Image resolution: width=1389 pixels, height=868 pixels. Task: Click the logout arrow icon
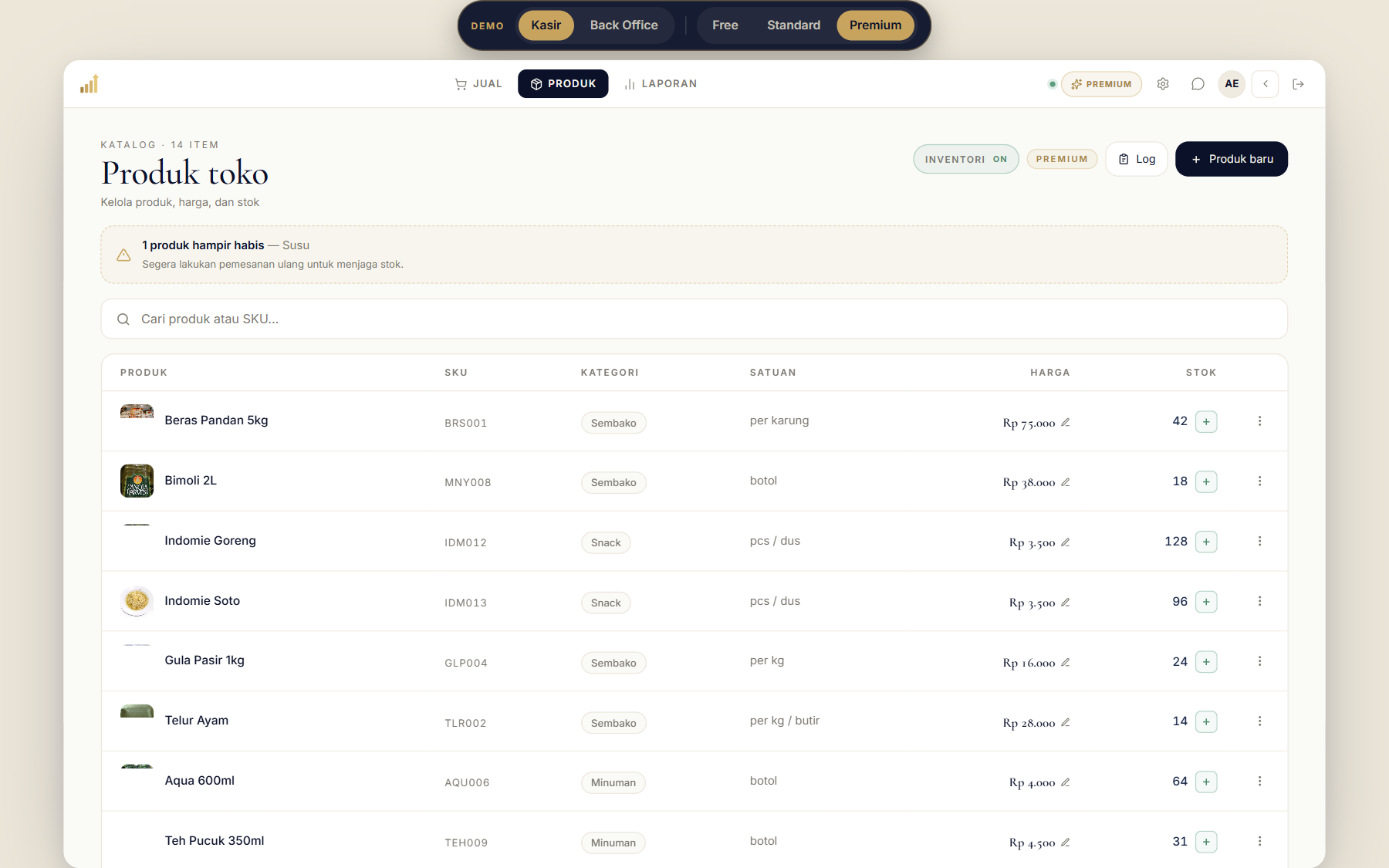(x=1299, y=84)
